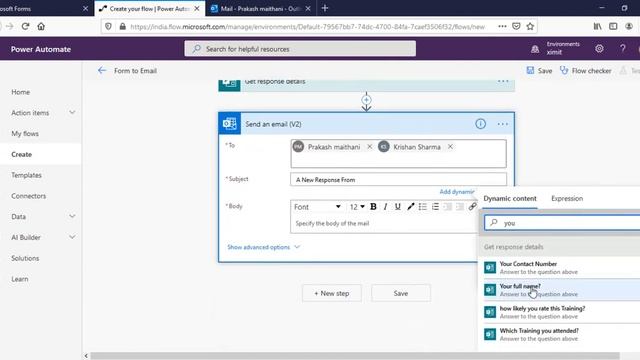Insert Which Training you attended content

pyautogui.click(x=562, y=334)
